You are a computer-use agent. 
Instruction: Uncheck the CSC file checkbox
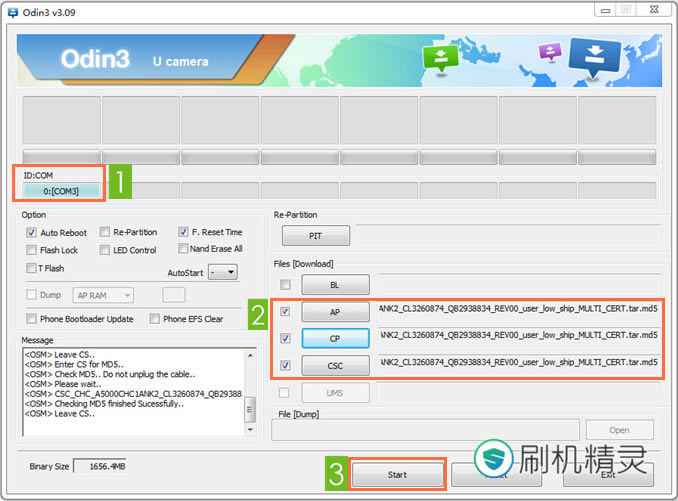tap(286, 366)
